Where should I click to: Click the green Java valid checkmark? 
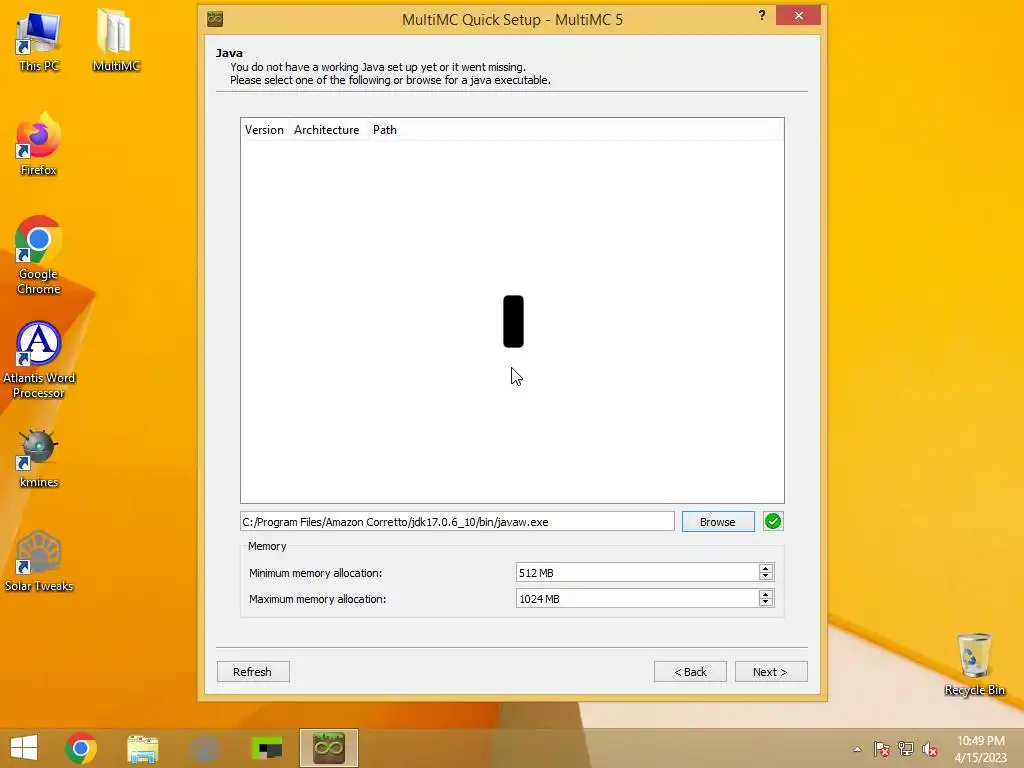click(773, 521)
